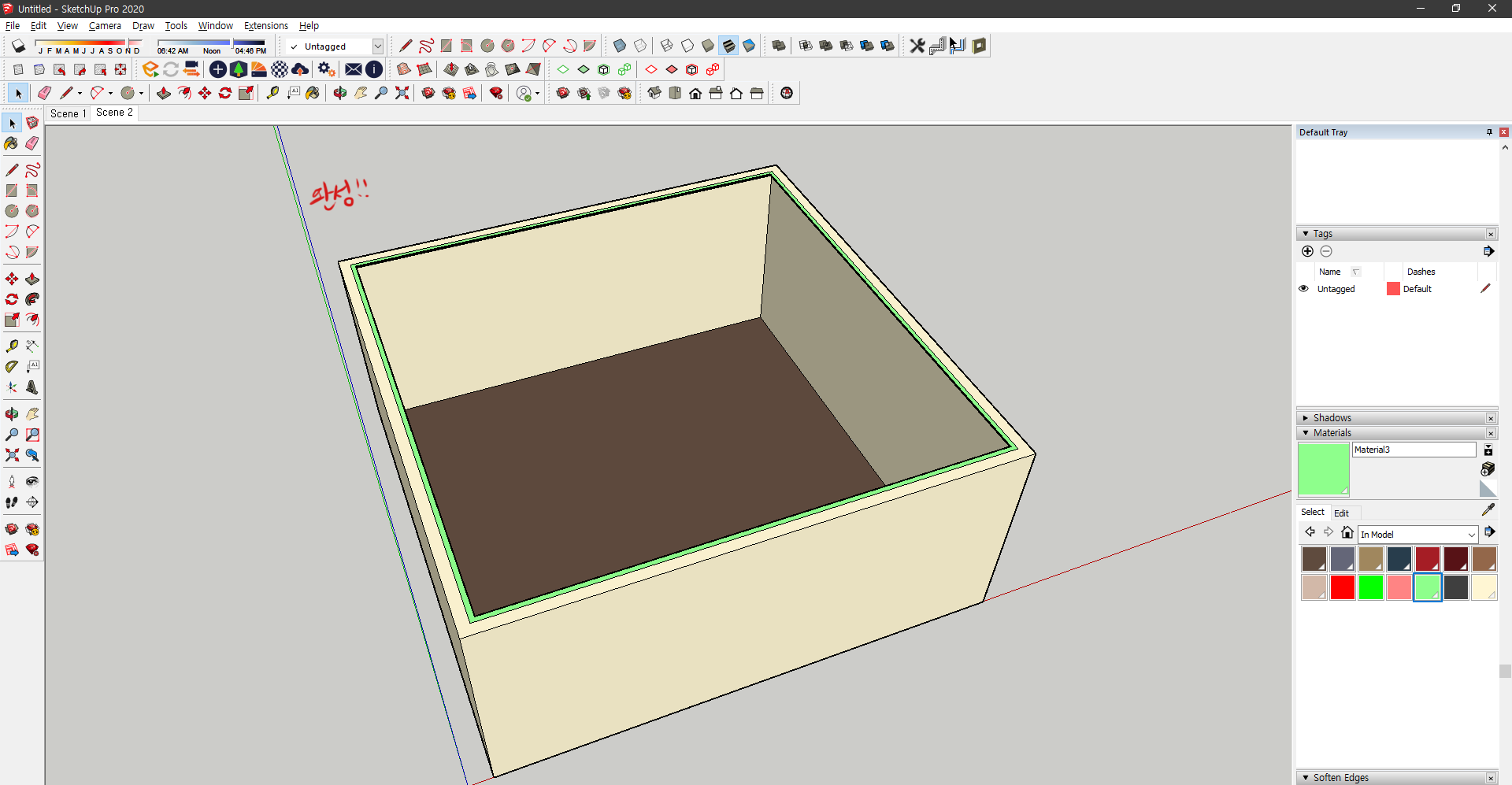Click the Add Tag plus icon
The image size is (1512, 785).
pyautogui.click(x=1307, y=251)
